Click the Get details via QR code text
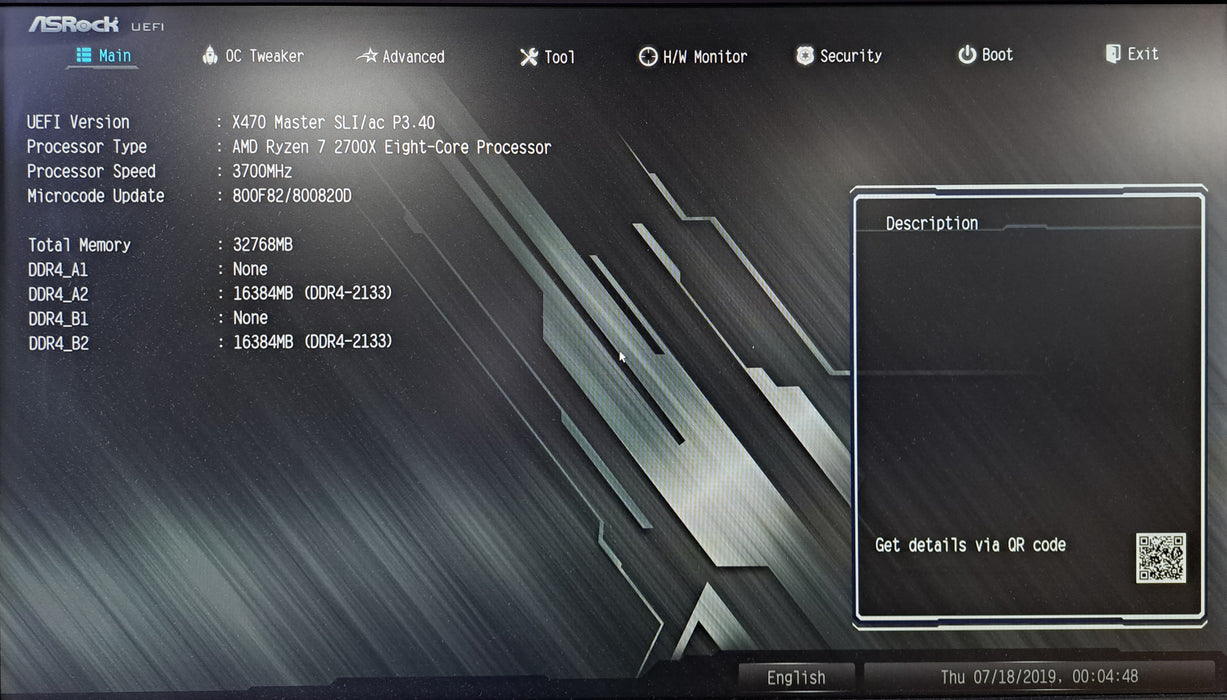Viewport: 1227px width, 700px height. pos(970,545)
